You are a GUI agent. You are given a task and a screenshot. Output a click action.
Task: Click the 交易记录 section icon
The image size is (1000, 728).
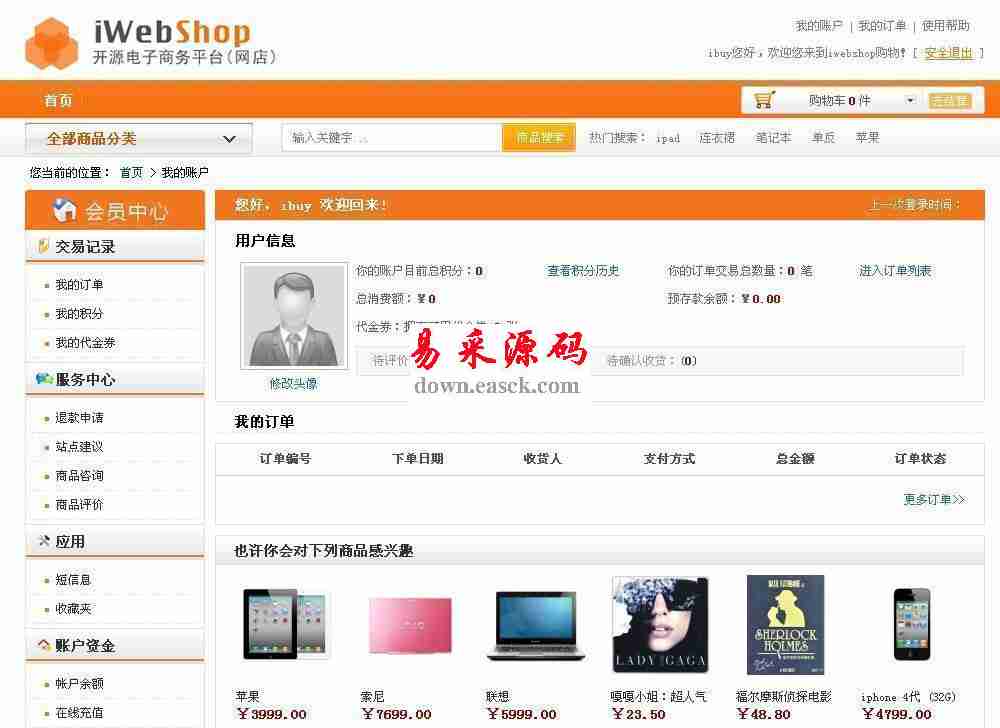click(x=43, y=246)
